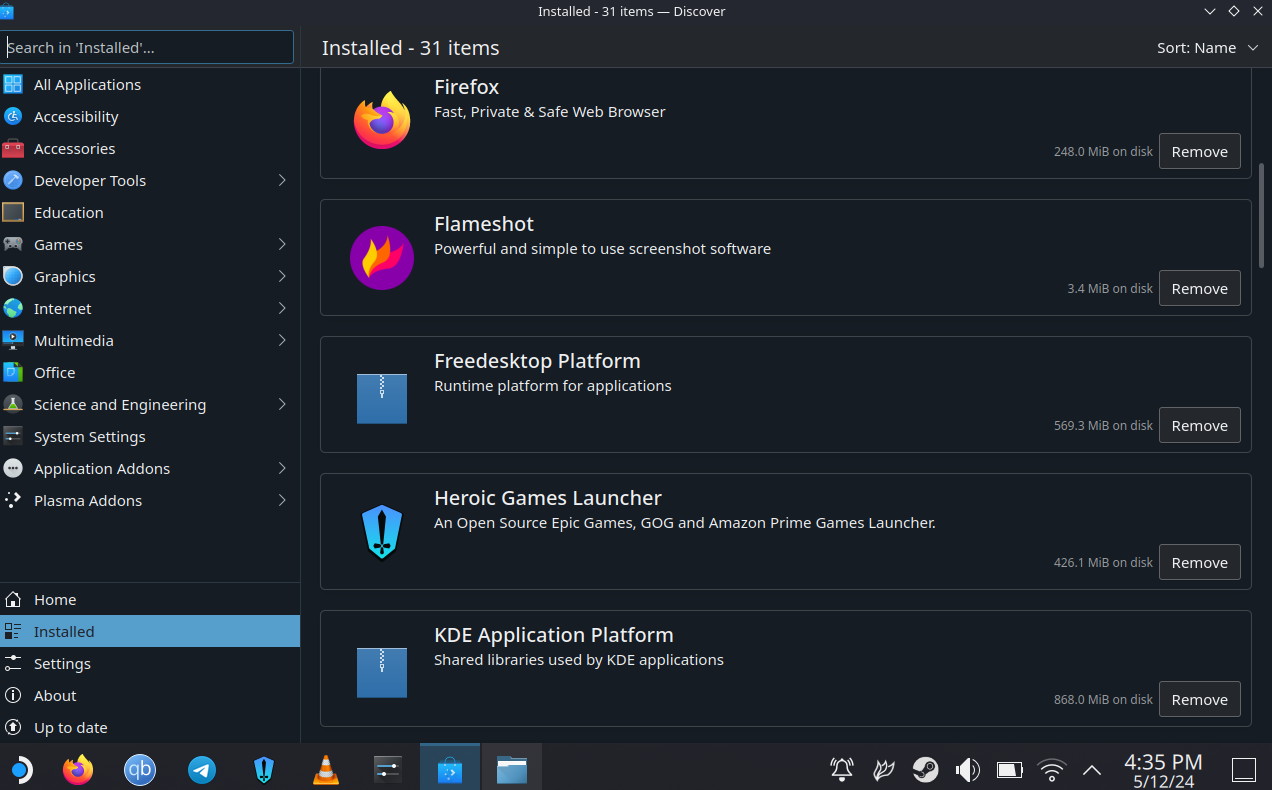Remove Firefox
The image size is (1272, 790).
1199,151
